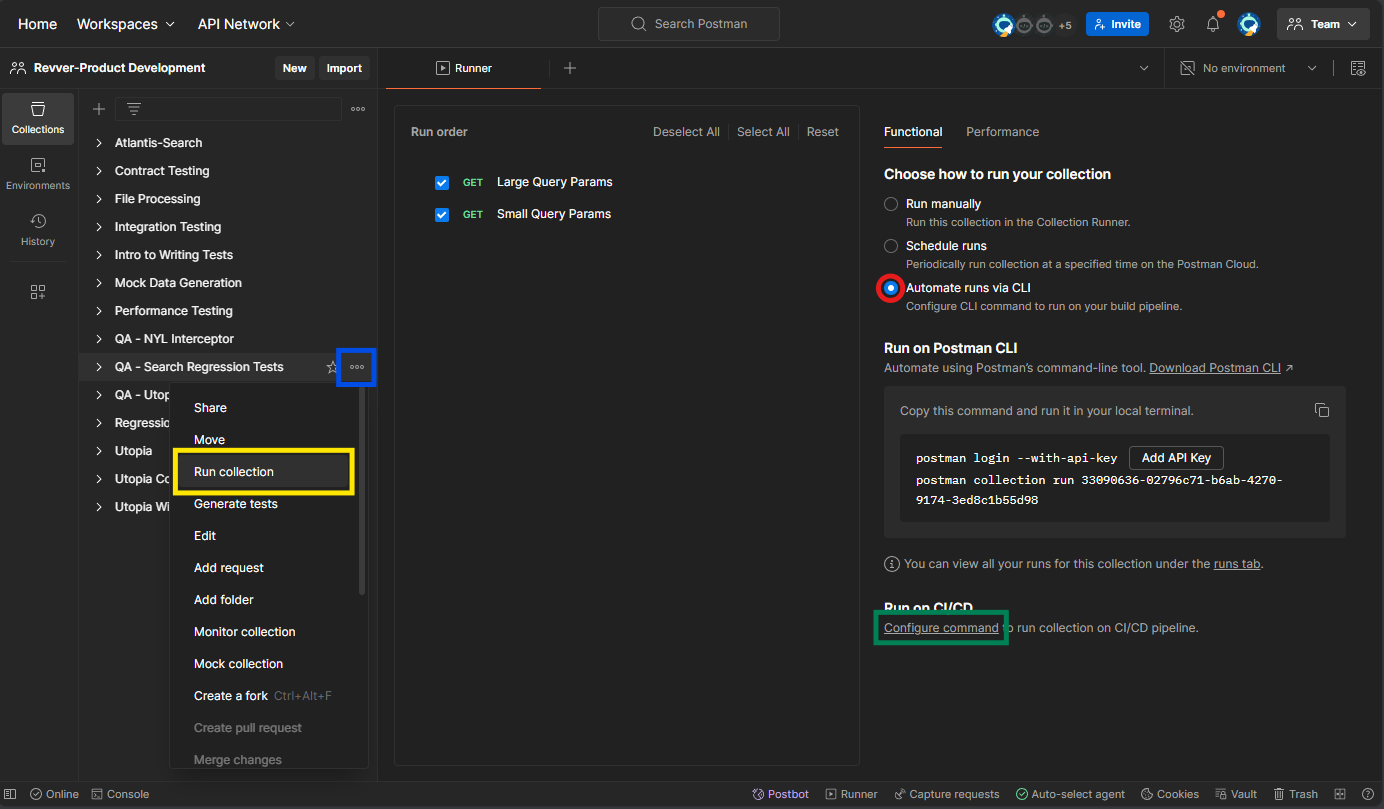Expand the File Processing collection
Viewport: 1384px width, 809px height.
point(99,199)
